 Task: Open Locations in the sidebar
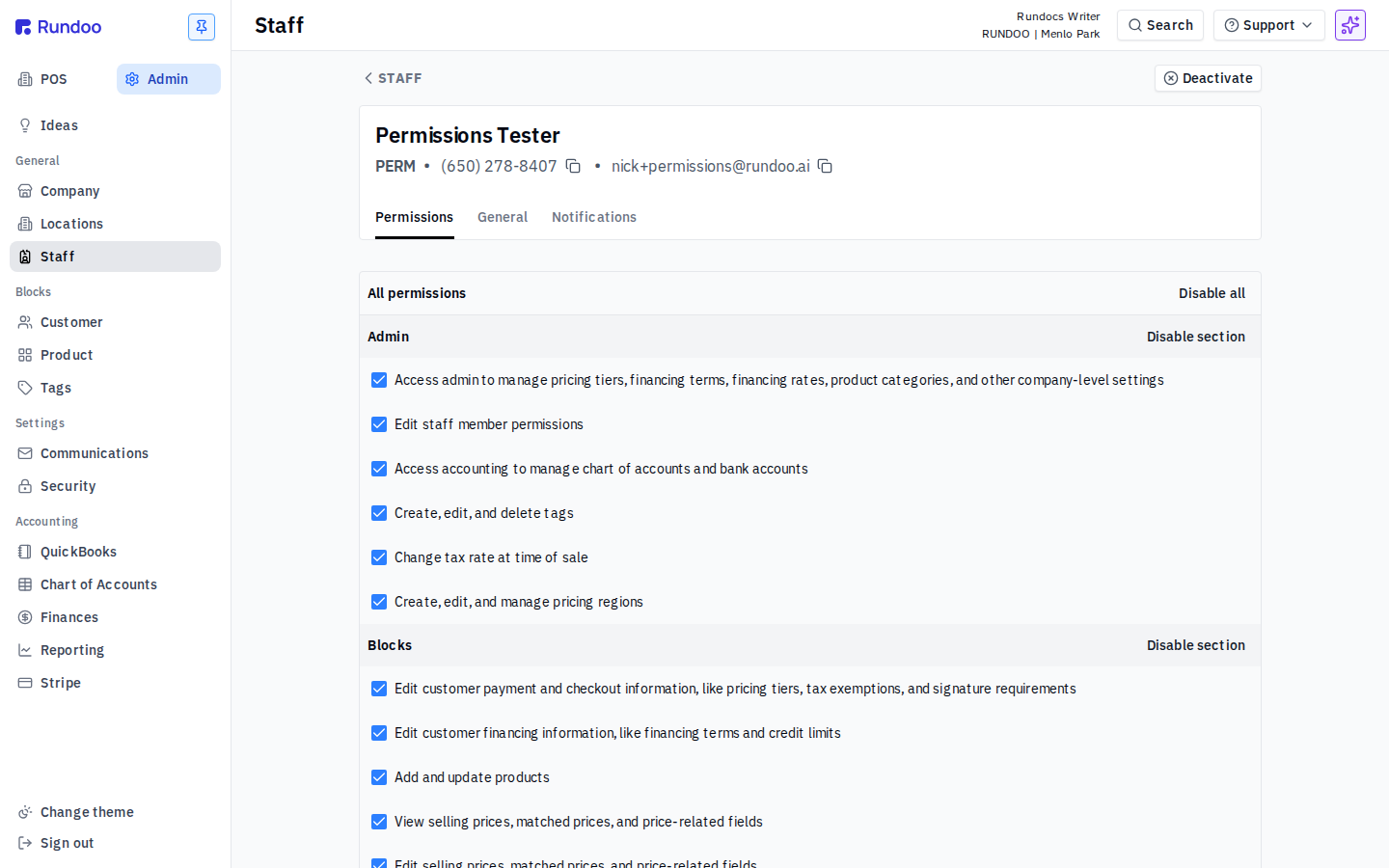tap(116, 224)
